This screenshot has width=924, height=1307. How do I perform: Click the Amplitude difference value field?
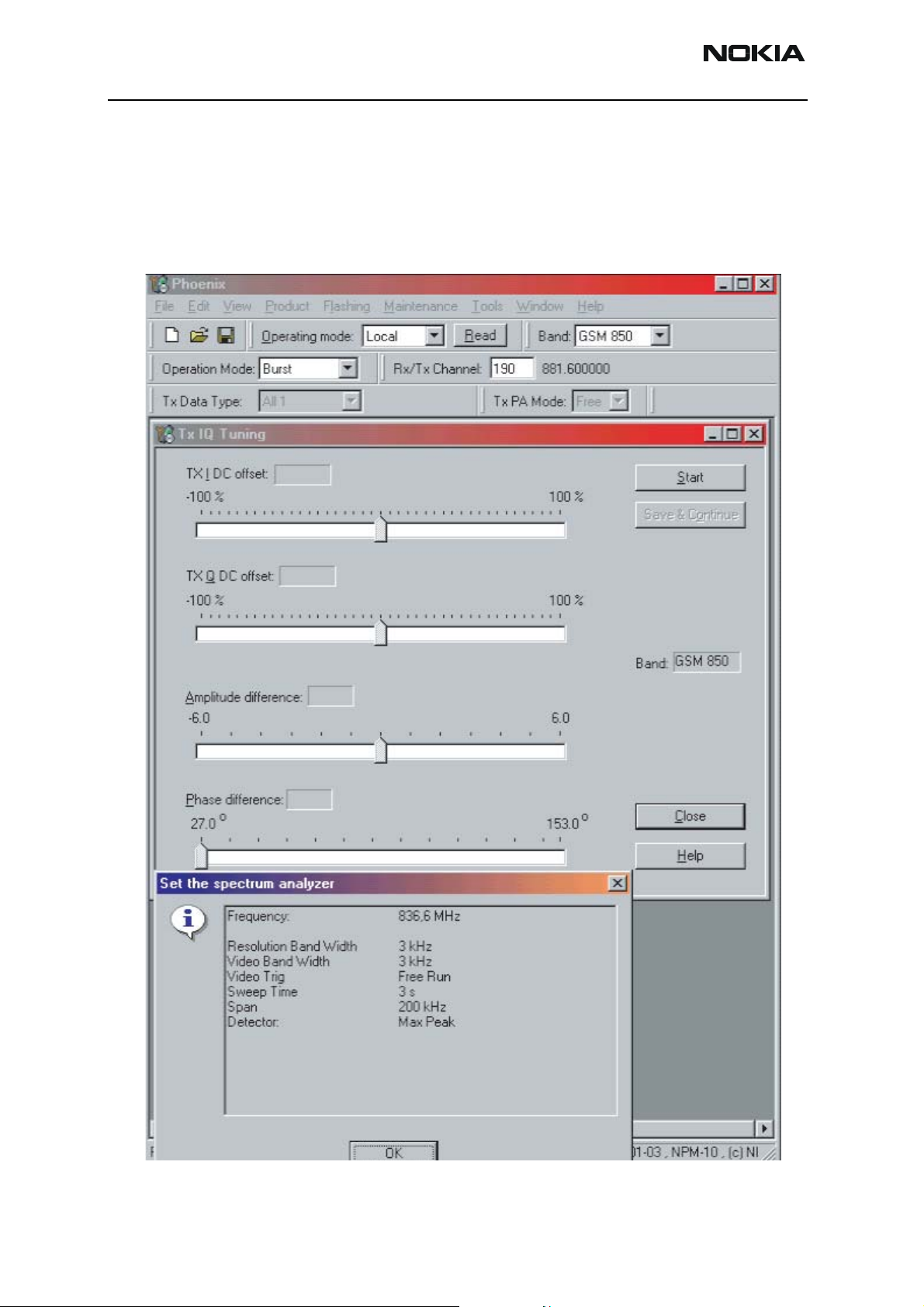(330, 697)
